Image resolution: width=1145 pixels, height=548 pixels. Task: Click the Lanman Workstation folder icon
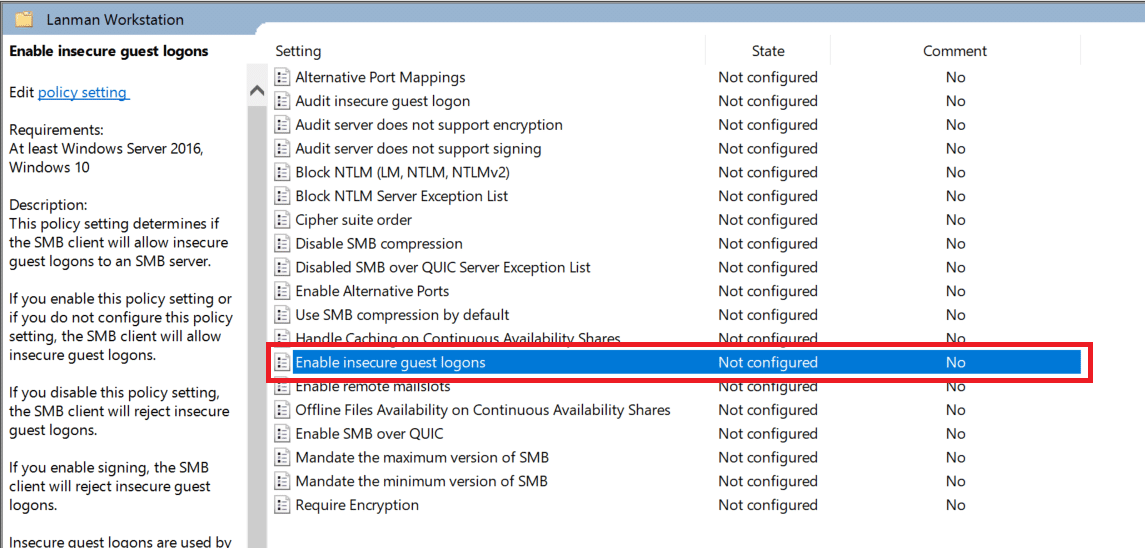24,19
